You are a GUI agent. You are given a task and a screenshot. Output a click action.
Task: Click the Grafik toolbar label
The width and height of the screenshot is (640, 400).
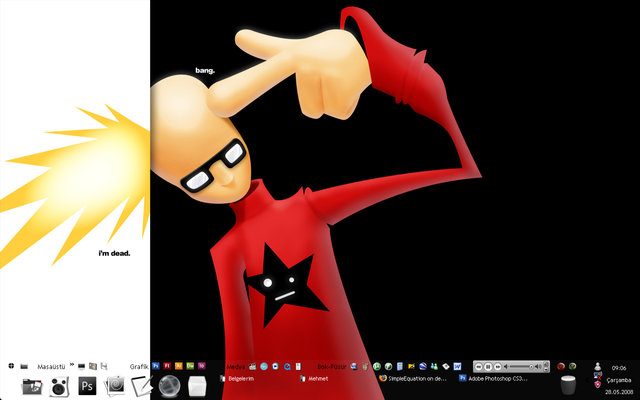pos(139,367)
